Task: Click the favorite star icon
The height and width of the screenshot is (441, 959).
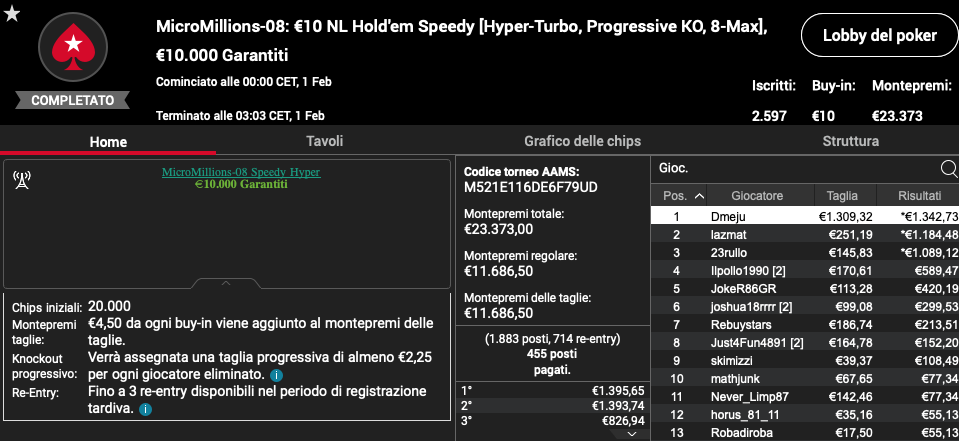Action: 12,13
